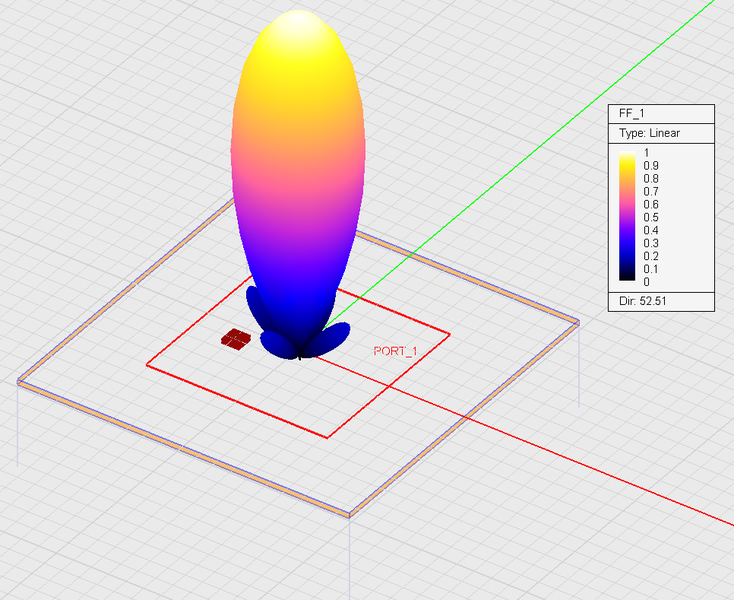Select the red square outline's front corner
Screen dimensions: 734x600
point(326,437)
